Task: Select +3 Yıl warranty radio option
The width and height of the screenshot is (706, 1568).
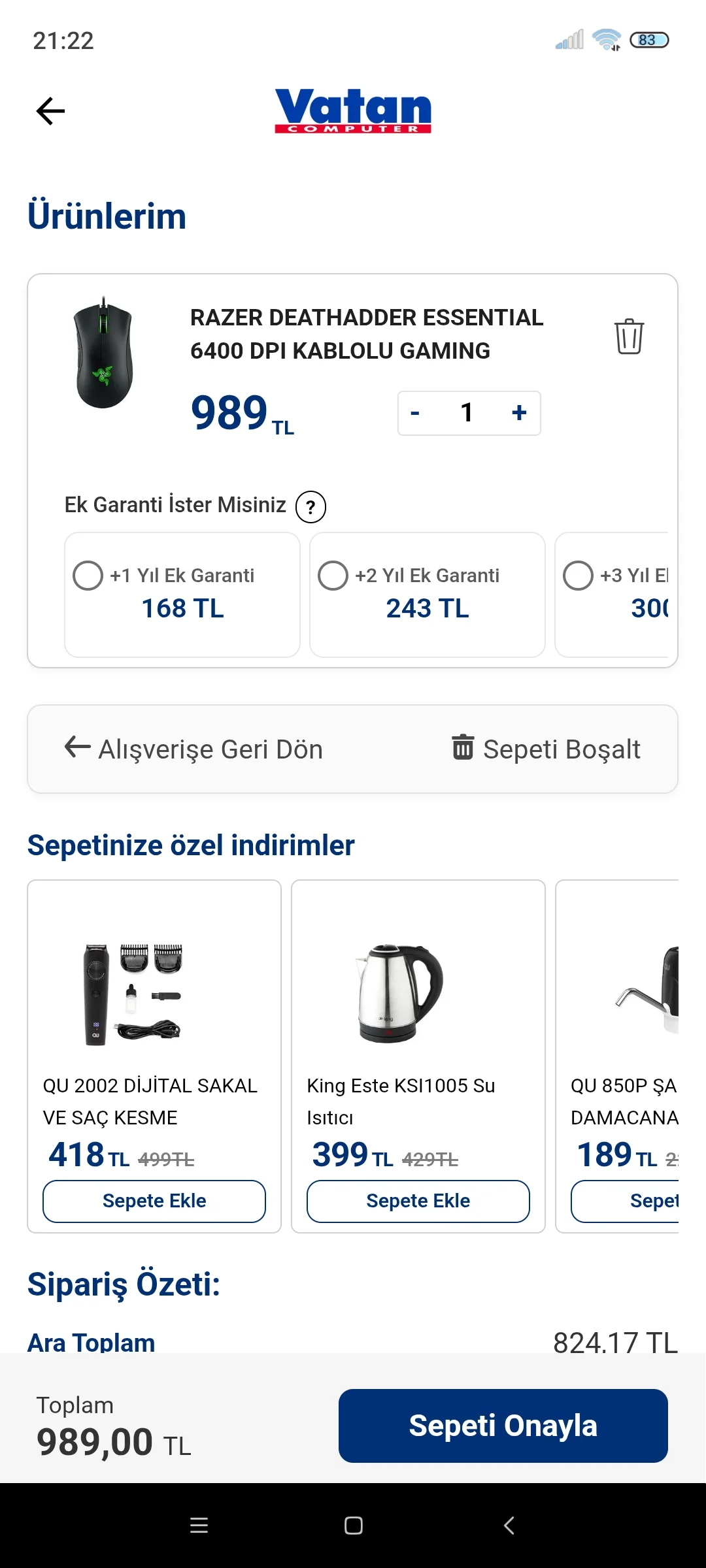Action: 579,576
